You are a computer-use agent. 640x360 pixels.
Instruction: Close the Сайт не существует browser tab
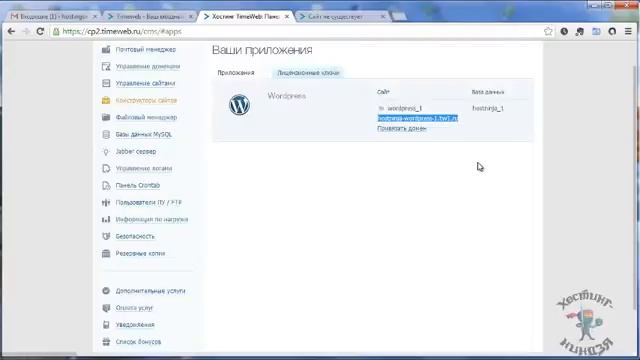pos(383,17)
